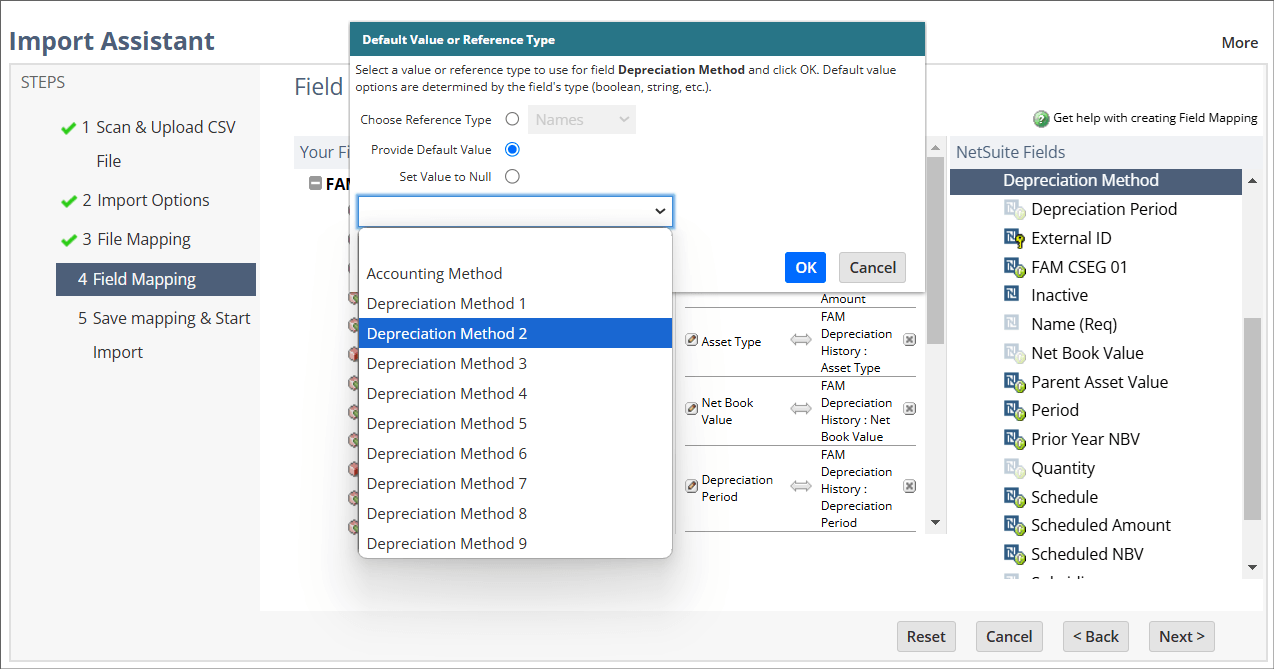The height and width of the screenshot is (669, 1274).
Task: Click the Period field icon
Action: point(1014,410)
